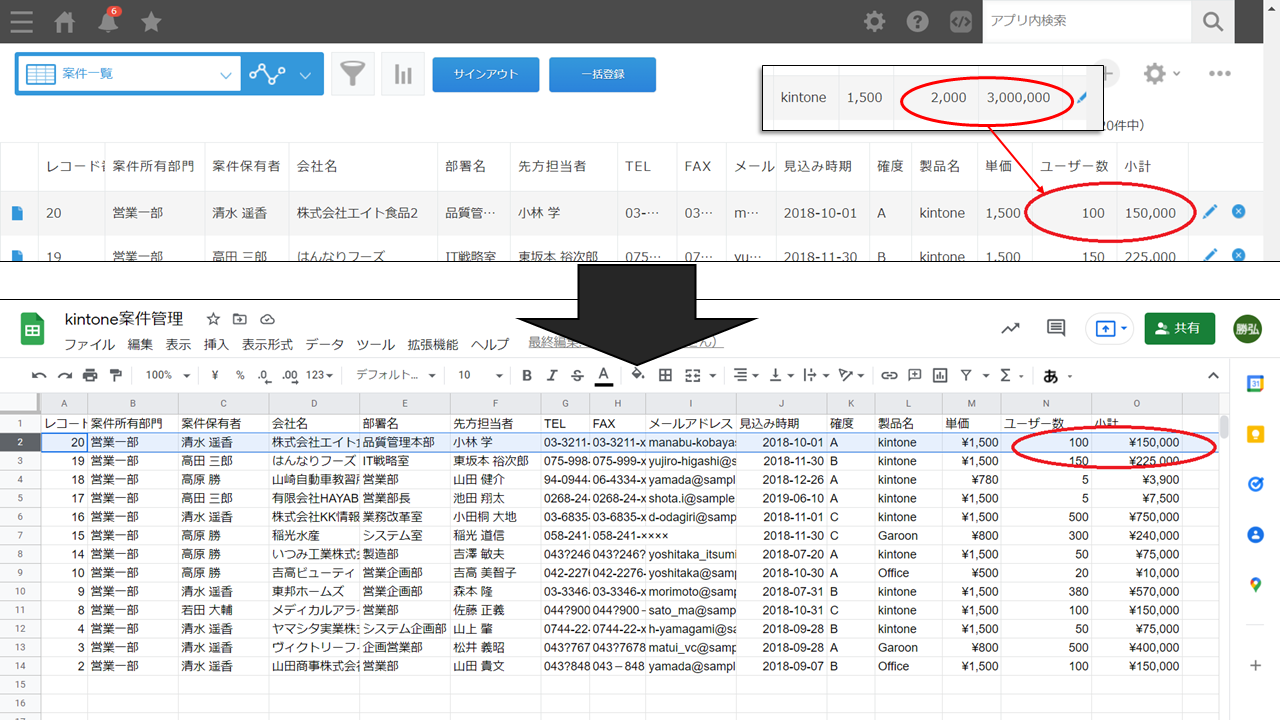Click the 一括登録 button
Viewport: 1280px width, 720px height.
coord(603,75)
